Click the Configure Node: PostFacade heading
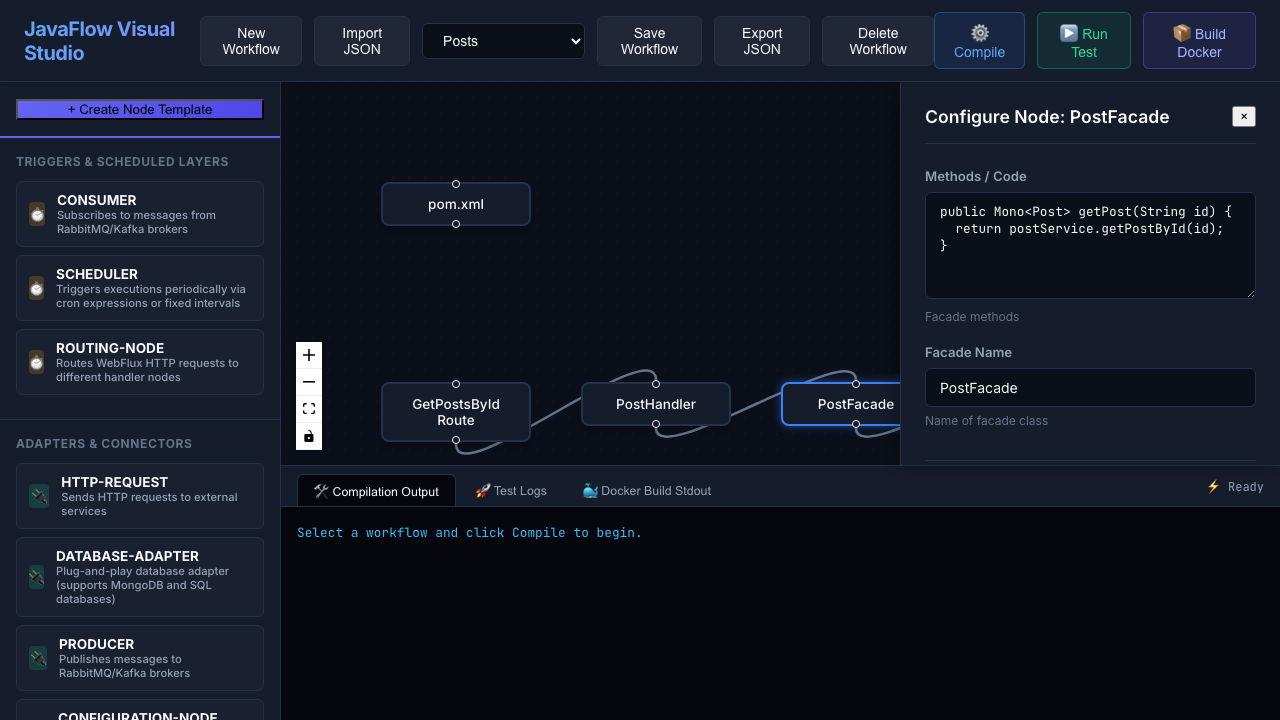1280x720 pixels. [1047, 117]
